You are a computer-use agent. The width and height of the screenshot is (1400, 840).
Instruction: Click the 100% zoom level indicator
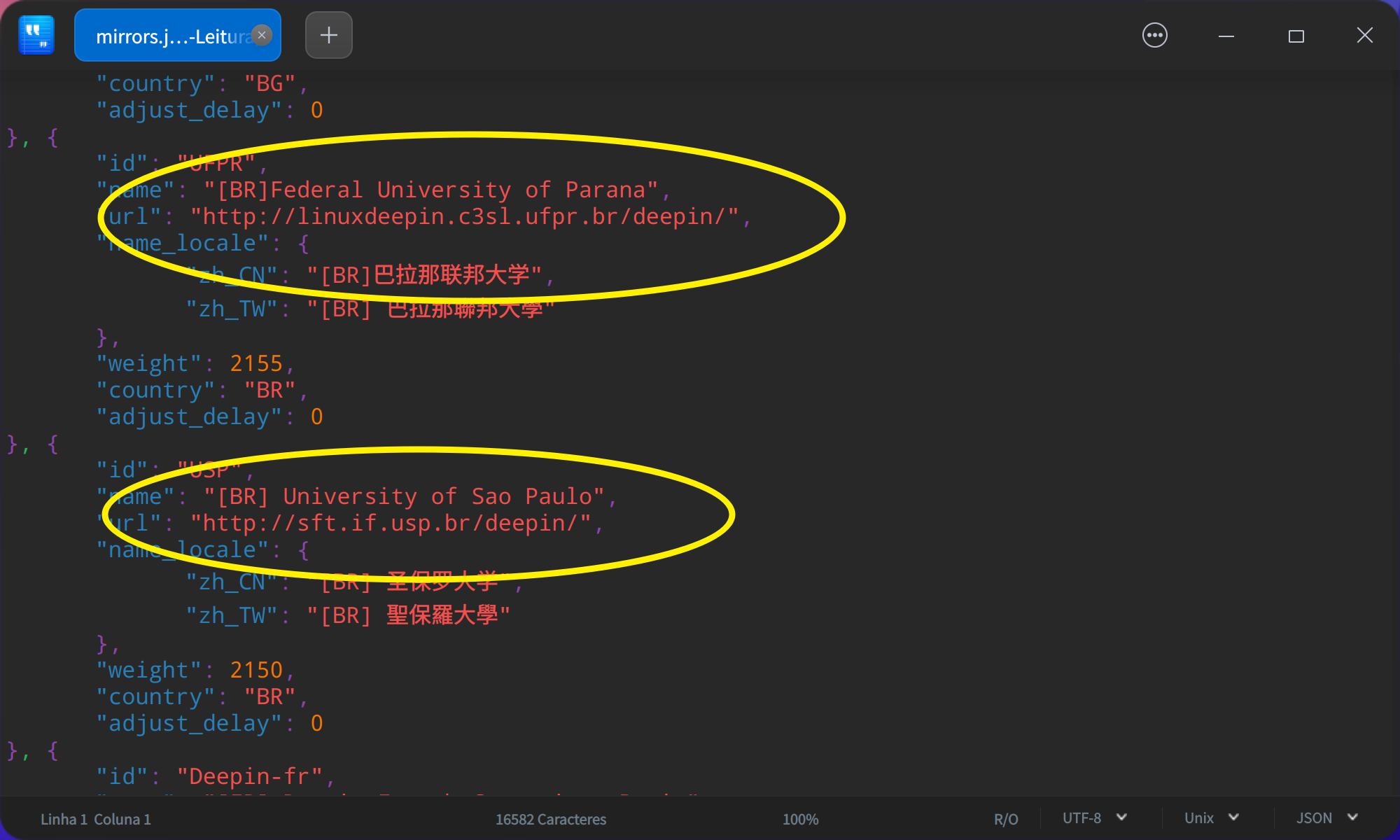pos(800,819)
